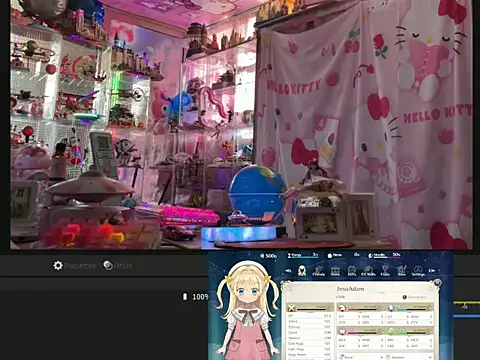Screen dimensions: 480x360
Task: Click the gear icon beside Properties
Action: click(x=58, y=266)
